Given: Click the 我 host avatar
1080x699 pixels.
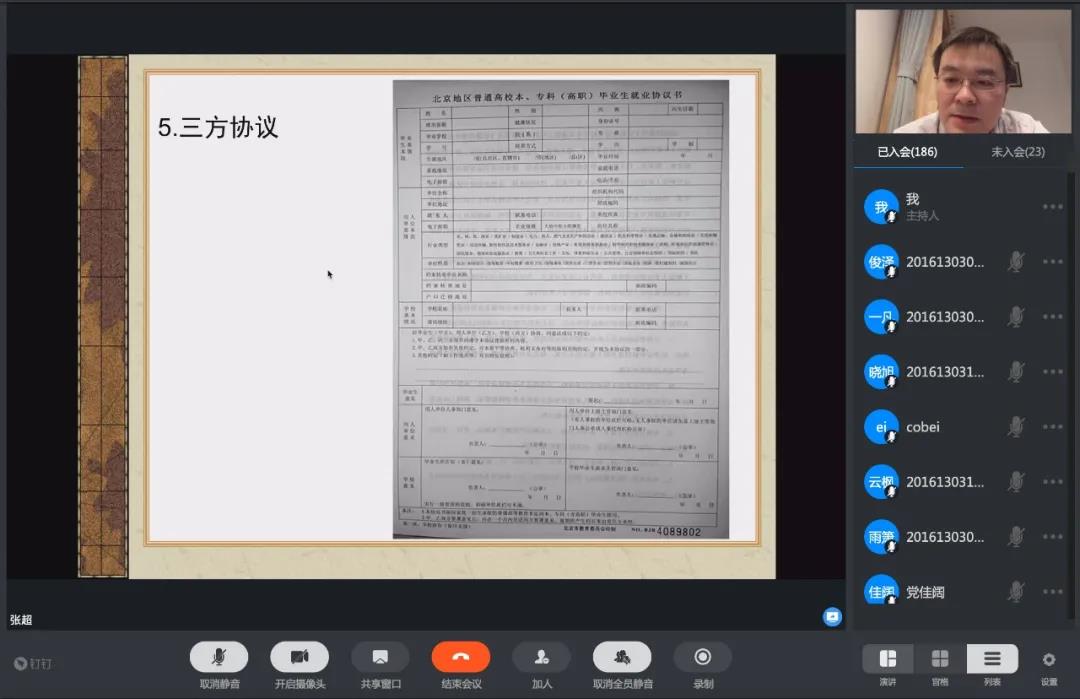Looking at the screenshot, I should click(881, 207).
